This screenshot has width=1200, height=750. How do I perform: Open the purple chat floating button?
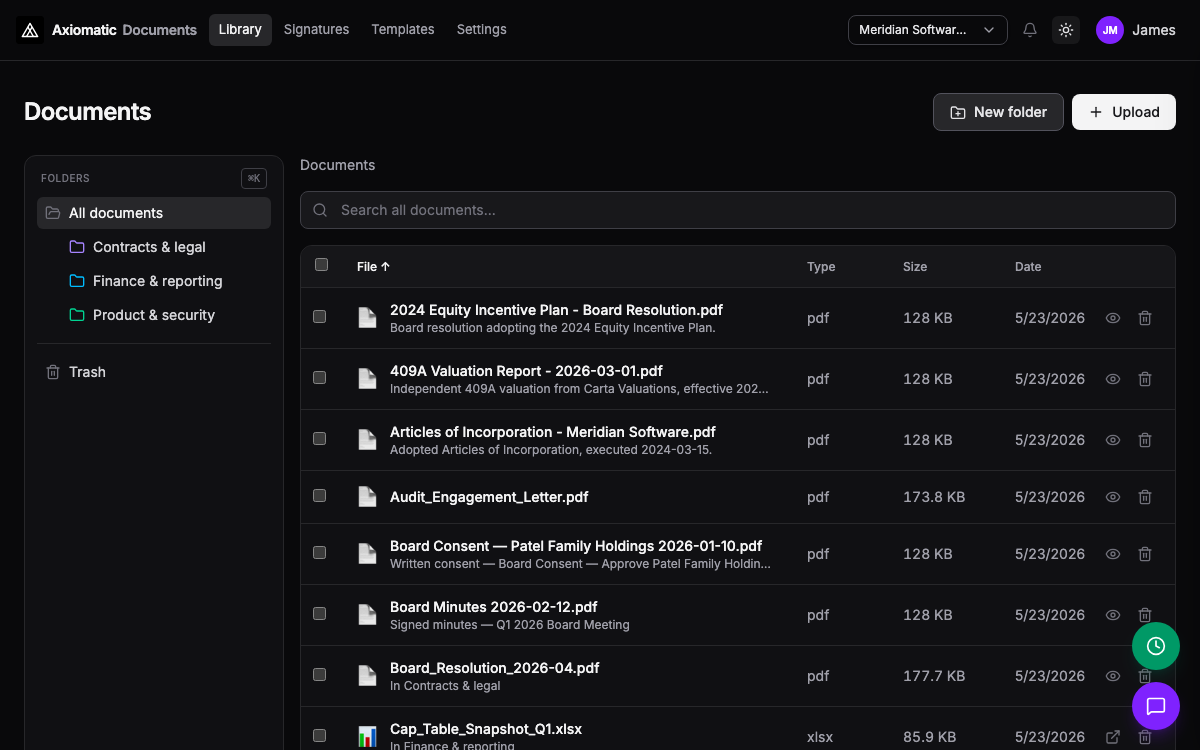tap(1156, 706)
